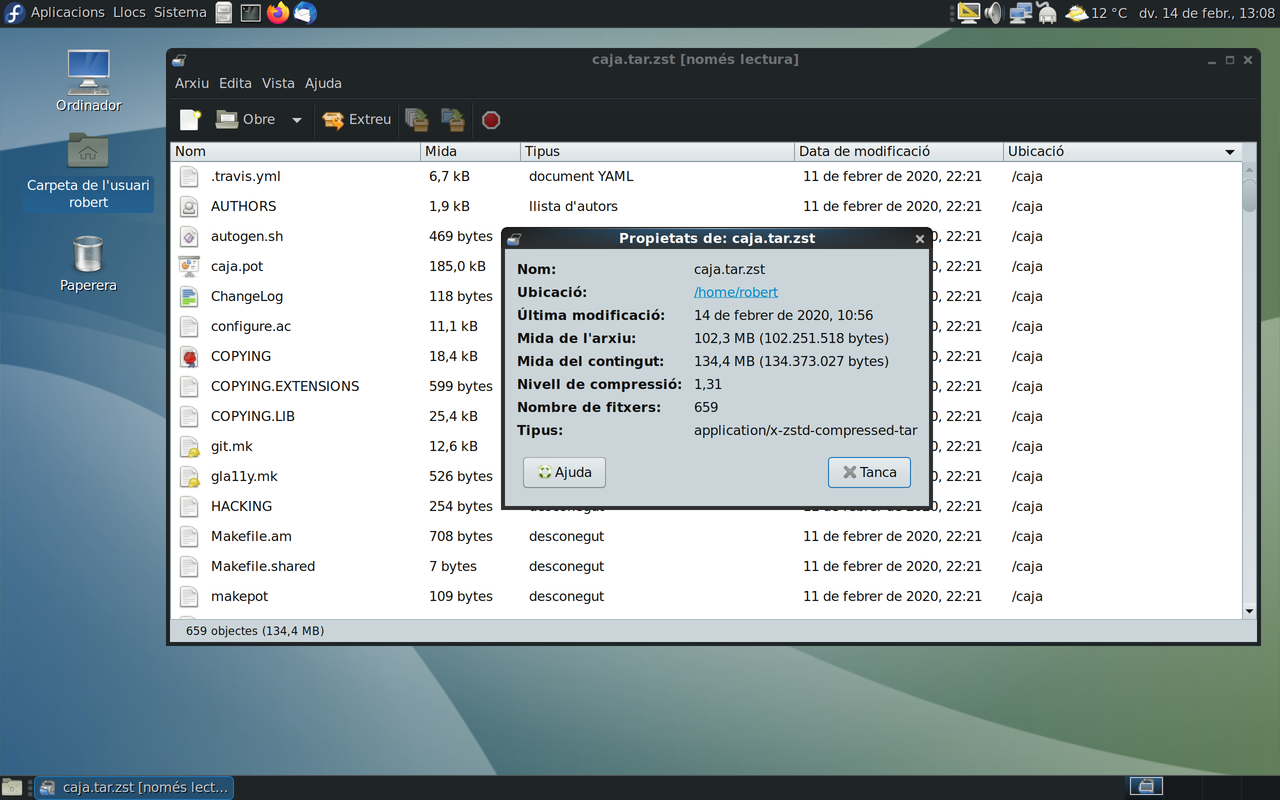Screen dimensions: 1280x800
Task: Create a new archive with the toolbar icon
Action: point(190,120)
